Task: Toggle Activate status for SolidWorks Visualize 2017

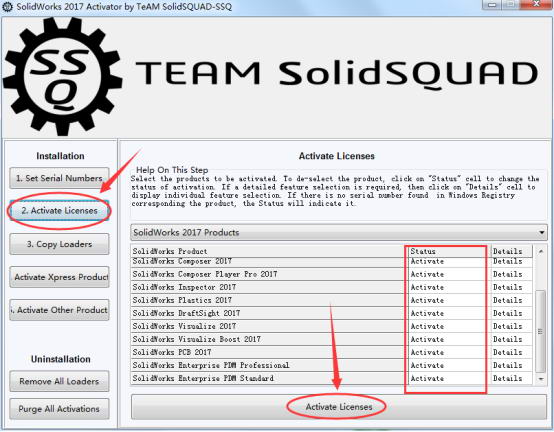Action: pos(449,327)
